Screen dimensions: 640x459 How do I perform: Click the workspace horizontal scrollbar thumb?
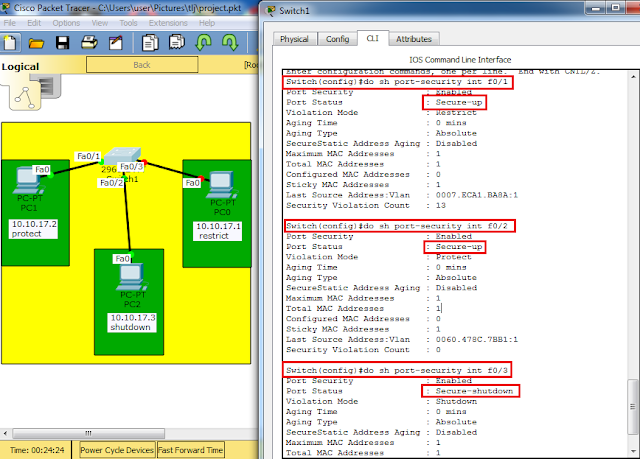[x=89, y=433]
